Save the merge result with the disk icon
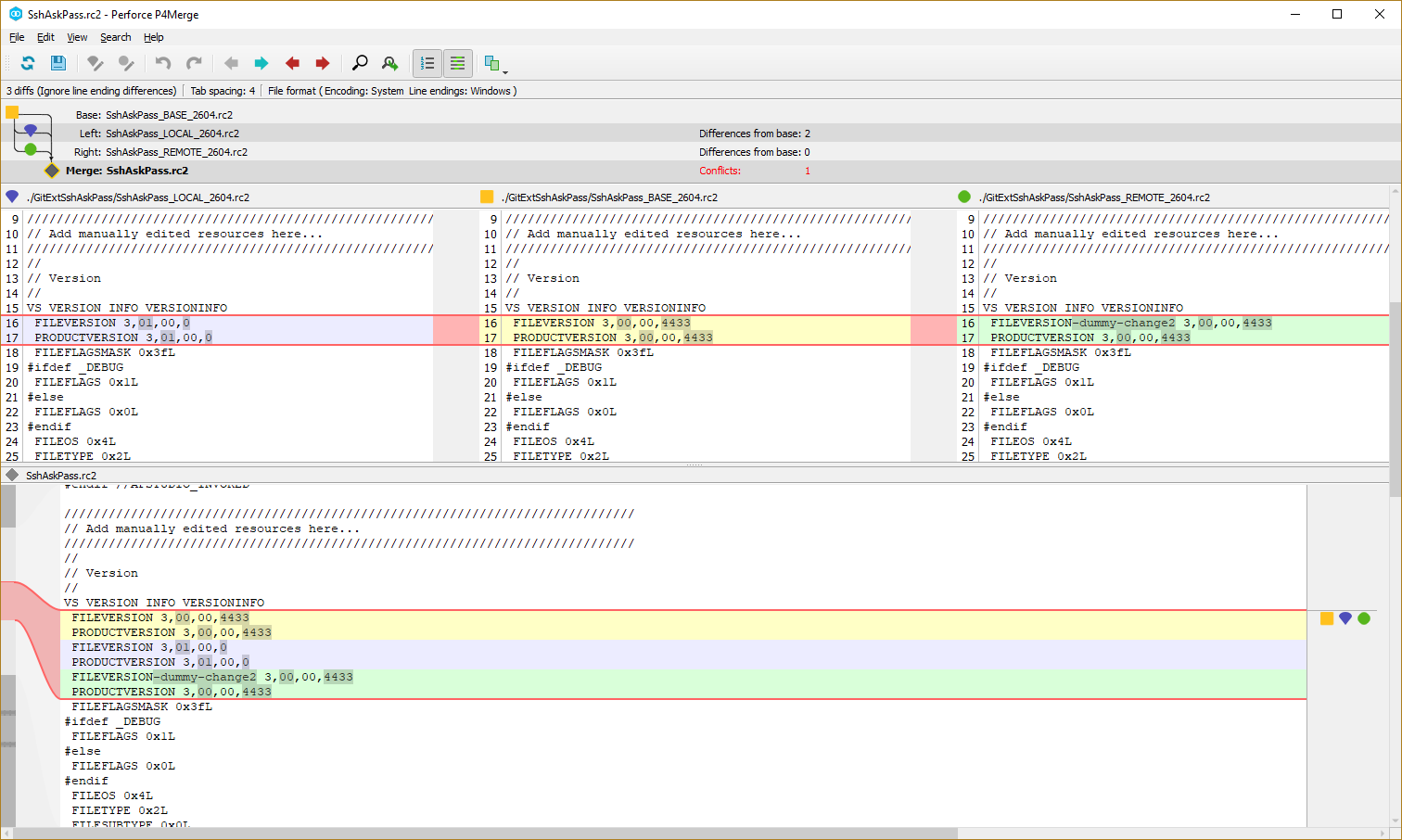This screenshot has width=1402, height=840. coord(57,63)
